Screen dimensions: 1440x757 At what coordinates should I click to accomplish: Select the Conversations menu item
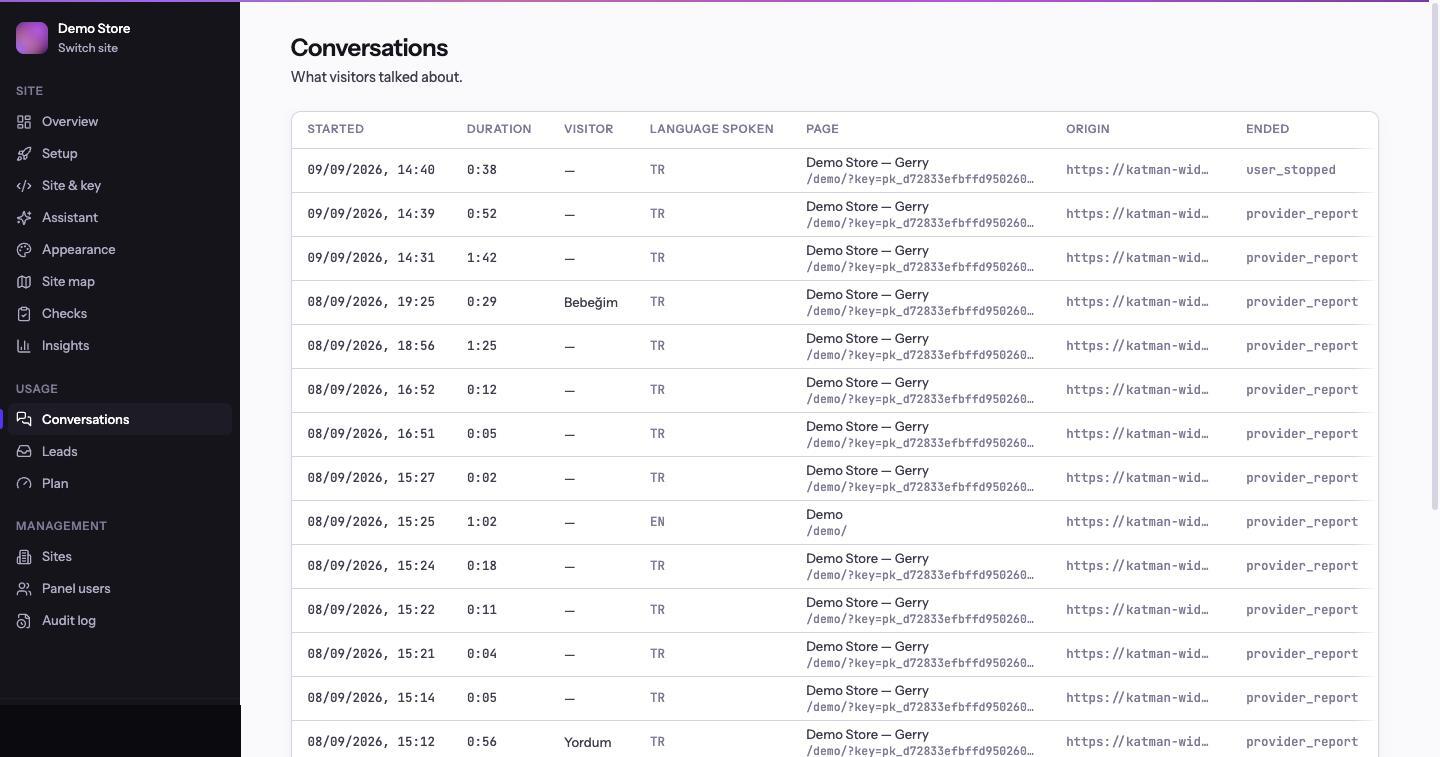click(120, 420)
